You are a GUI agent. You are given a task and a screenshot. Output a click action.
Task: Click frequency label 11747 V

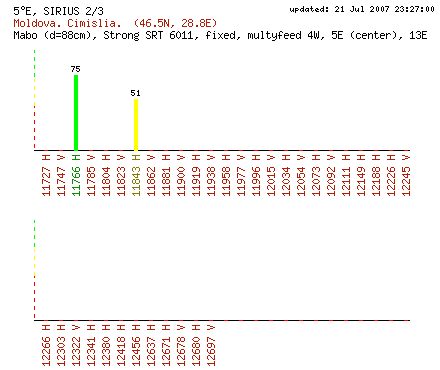61,175
